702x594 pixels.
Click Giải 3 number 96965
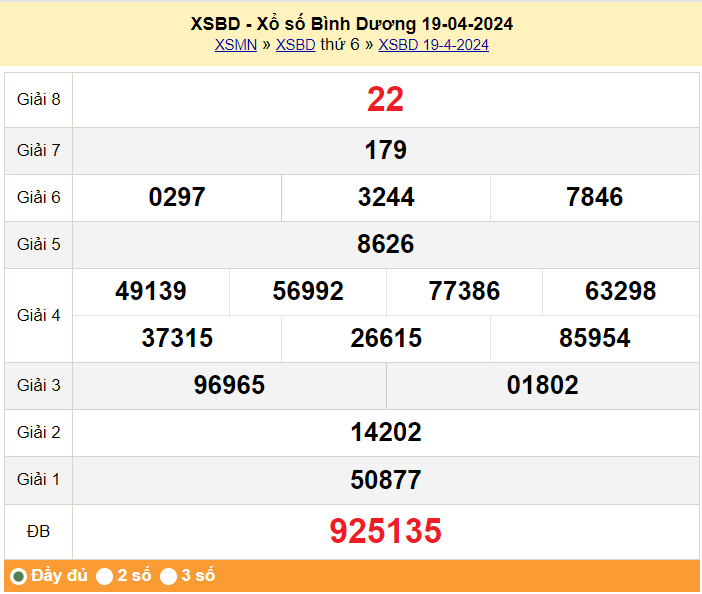click(229, 385)
